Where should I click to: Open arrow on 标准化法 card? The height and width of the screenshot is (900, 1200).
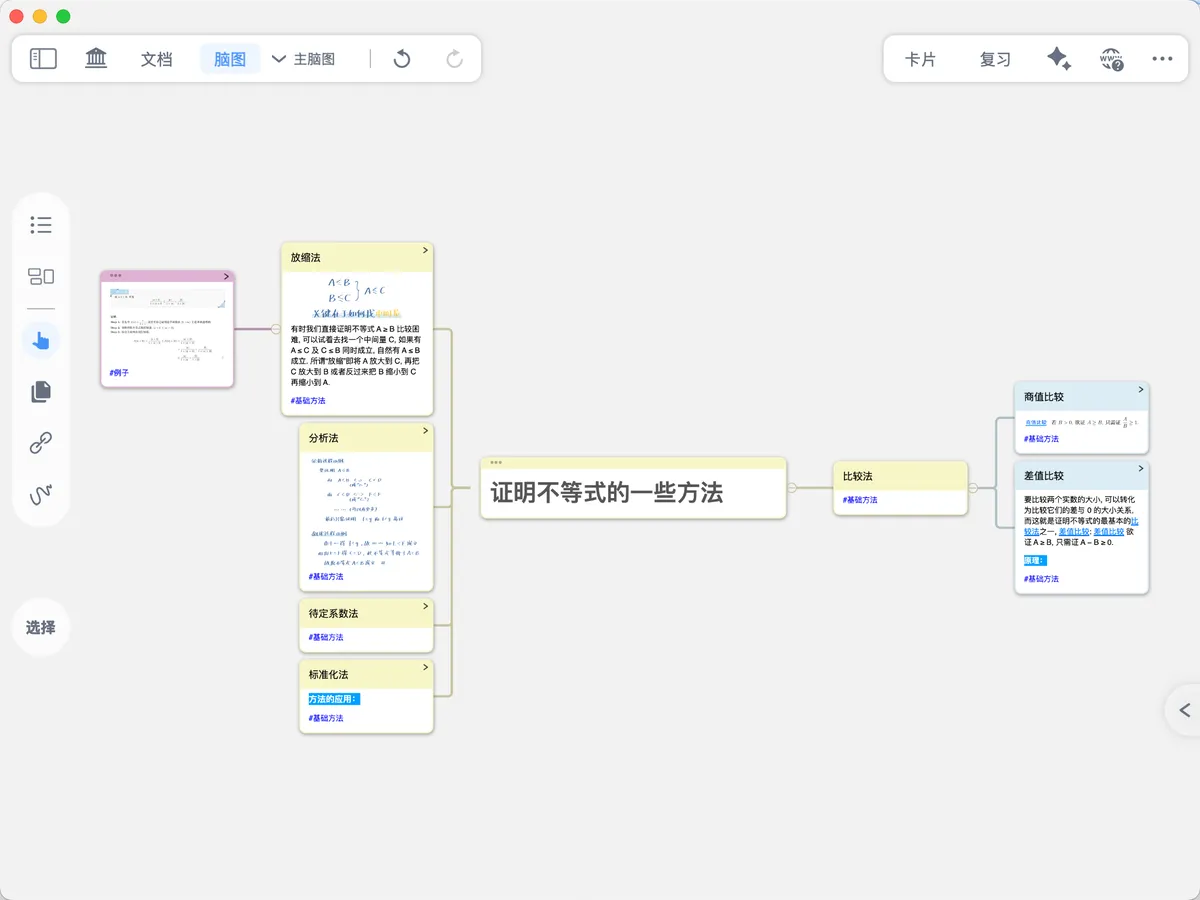[x=425, y=667]
